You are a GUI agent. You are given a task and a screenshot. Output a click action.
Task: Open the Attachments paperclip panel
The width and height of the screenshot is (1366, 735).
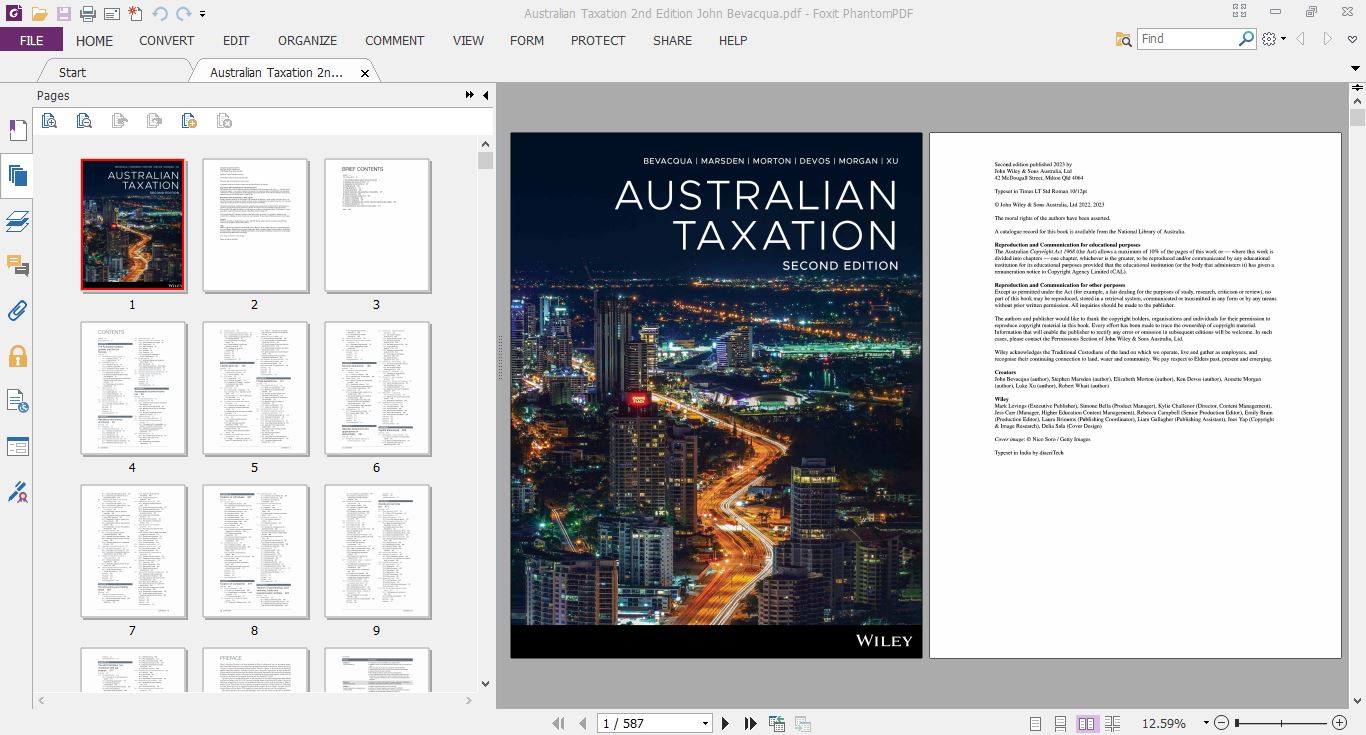[17, 311]
